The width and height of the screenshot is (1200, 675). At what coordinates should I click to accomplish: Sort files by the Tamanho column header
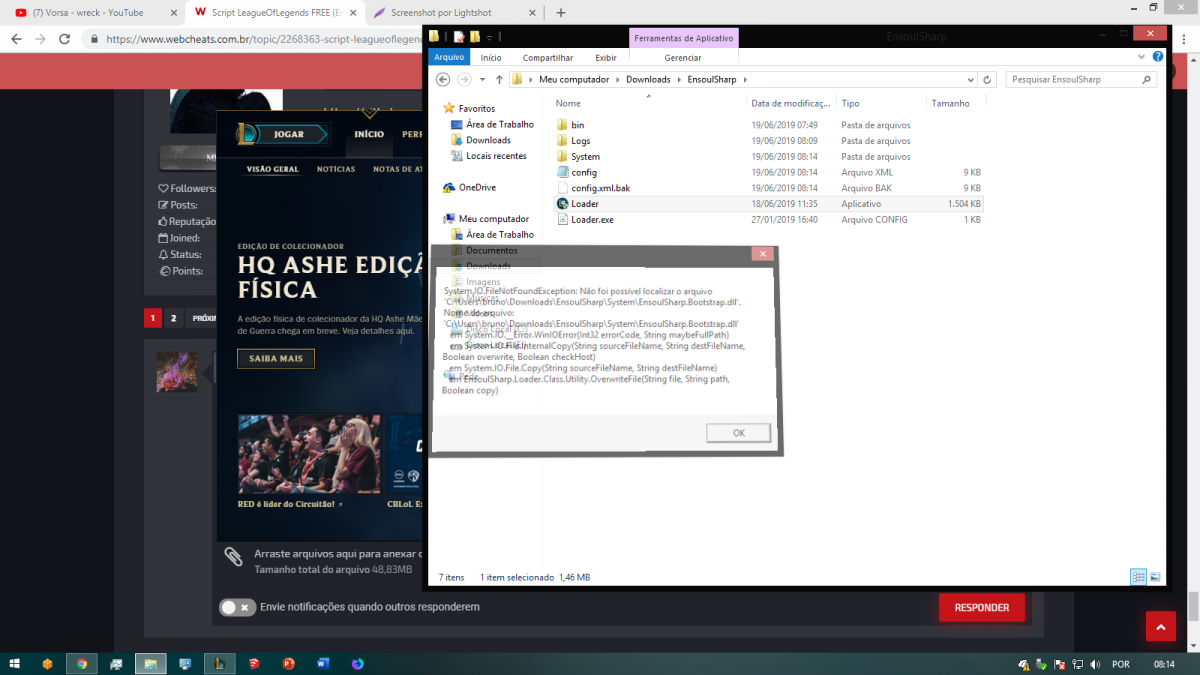[950, 103]
